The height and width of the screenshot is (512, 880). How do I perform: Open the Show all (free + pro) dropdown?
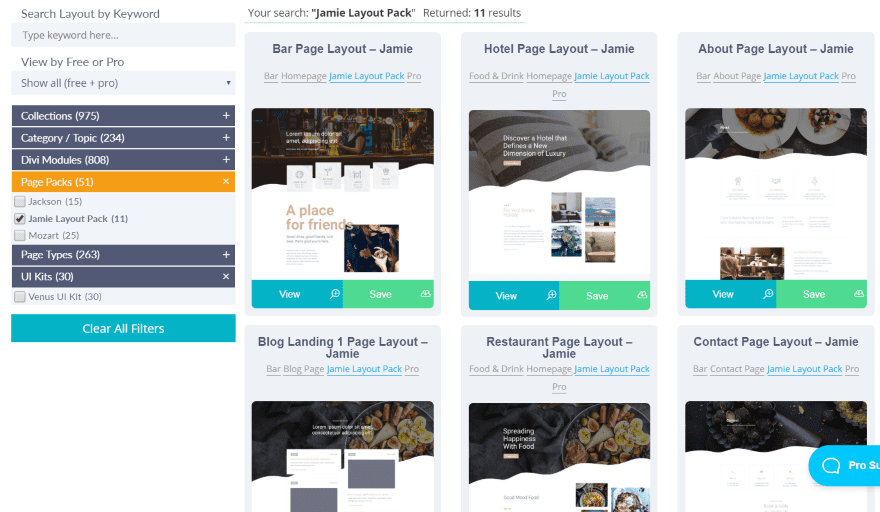(123, 83)
